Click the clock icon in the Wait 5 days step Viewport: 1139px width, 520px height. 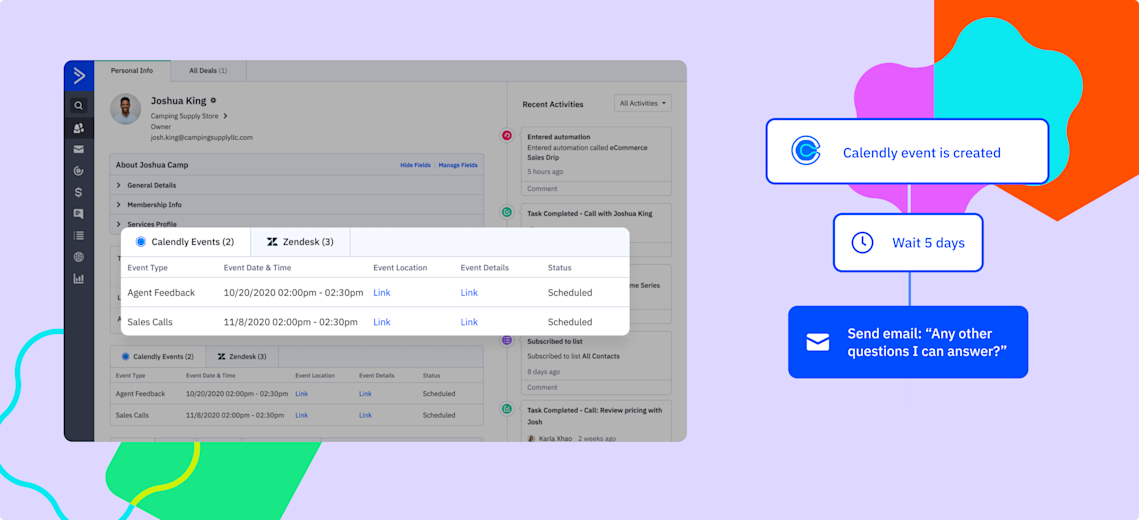[862, 243]
